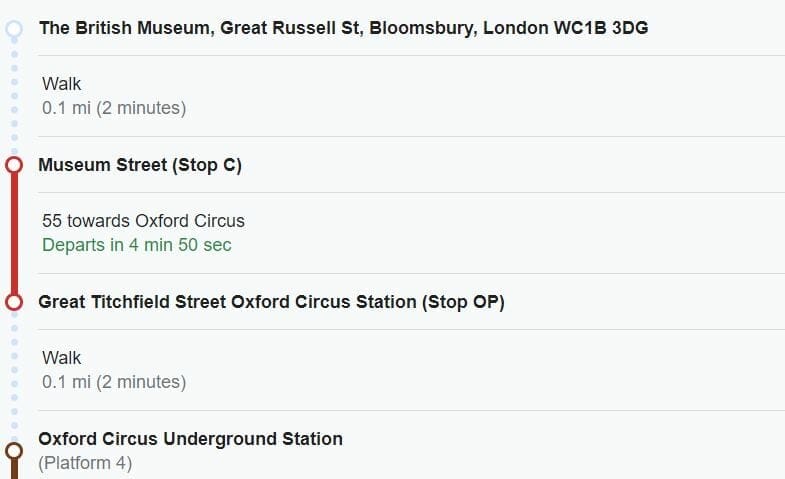The image size is (785, 479).
Task: Open Great Titchfield Street Oxford Circus Station stop
Action: [271, 301]
